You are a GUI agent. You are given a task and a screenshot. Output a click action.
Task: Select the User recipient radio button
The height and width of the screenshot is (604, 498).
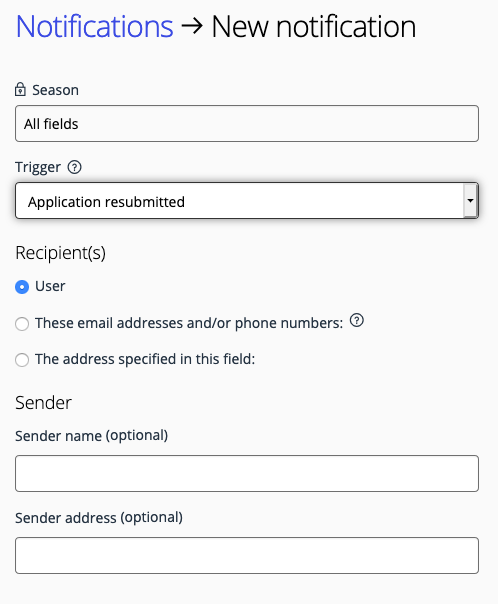pyautogui.click(x=22, y=287)
